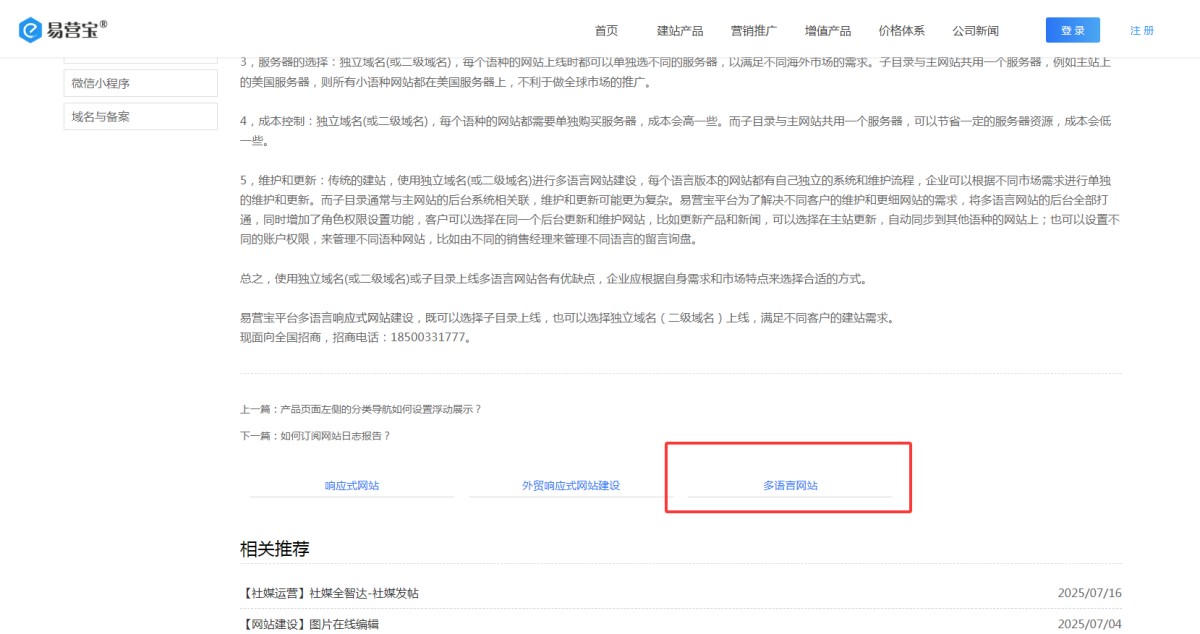Viewport: 1200px width, 634px height.
Task: Open the 建站产品 menu
Action: [680, 31]
